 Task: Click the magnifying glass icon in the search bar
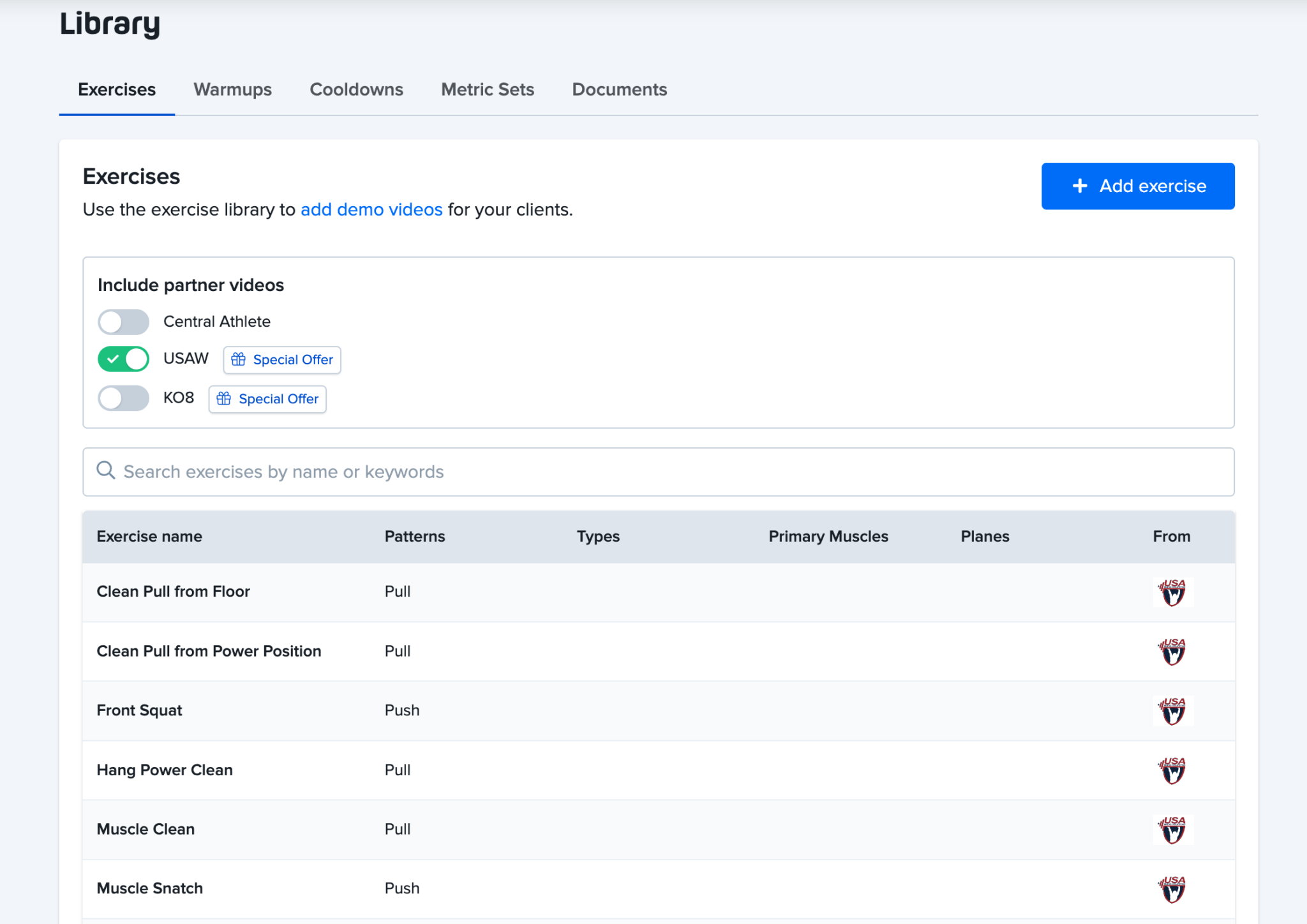106,471
